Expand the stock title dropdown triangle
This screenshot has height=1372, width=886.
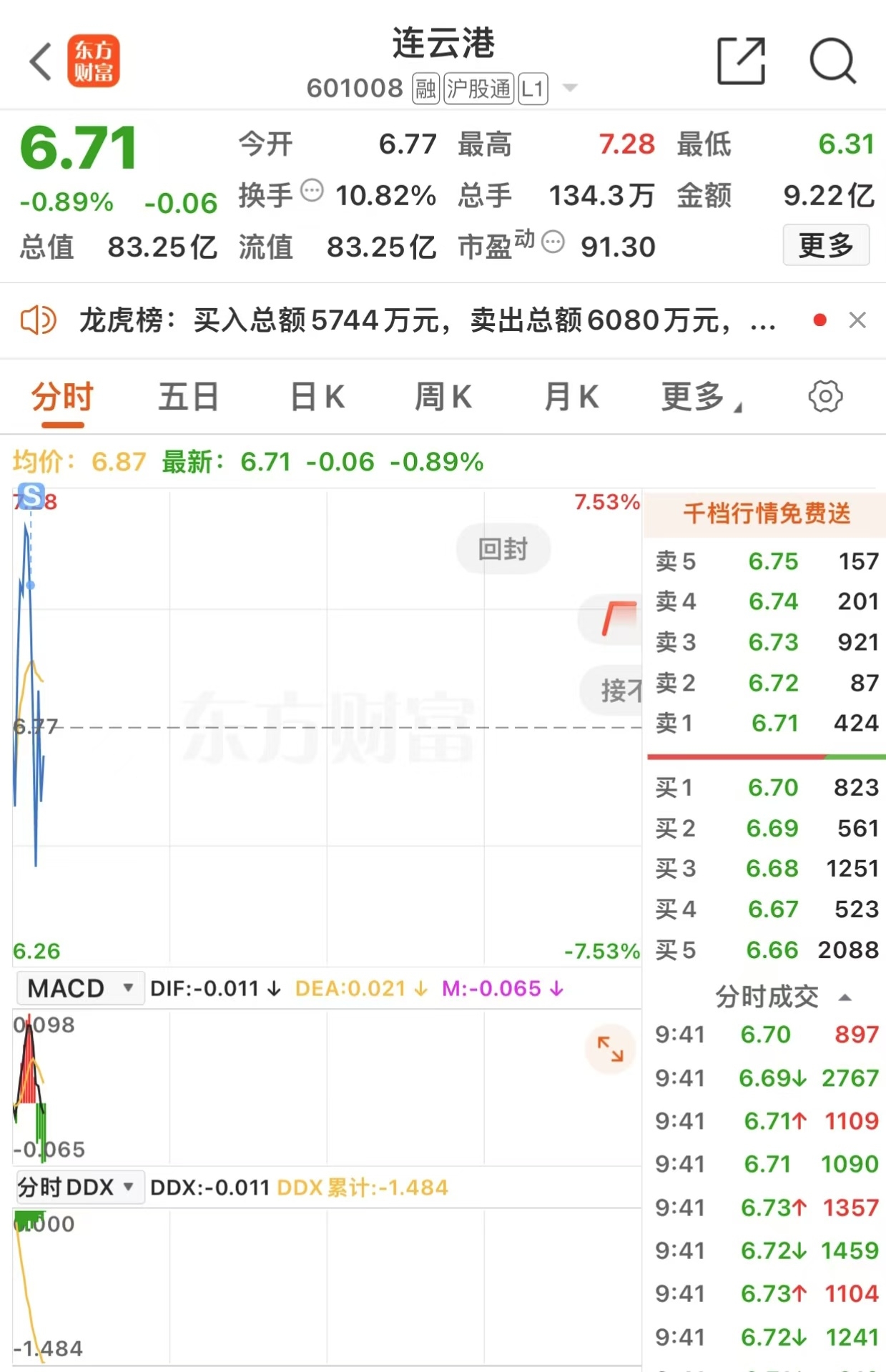570,88
